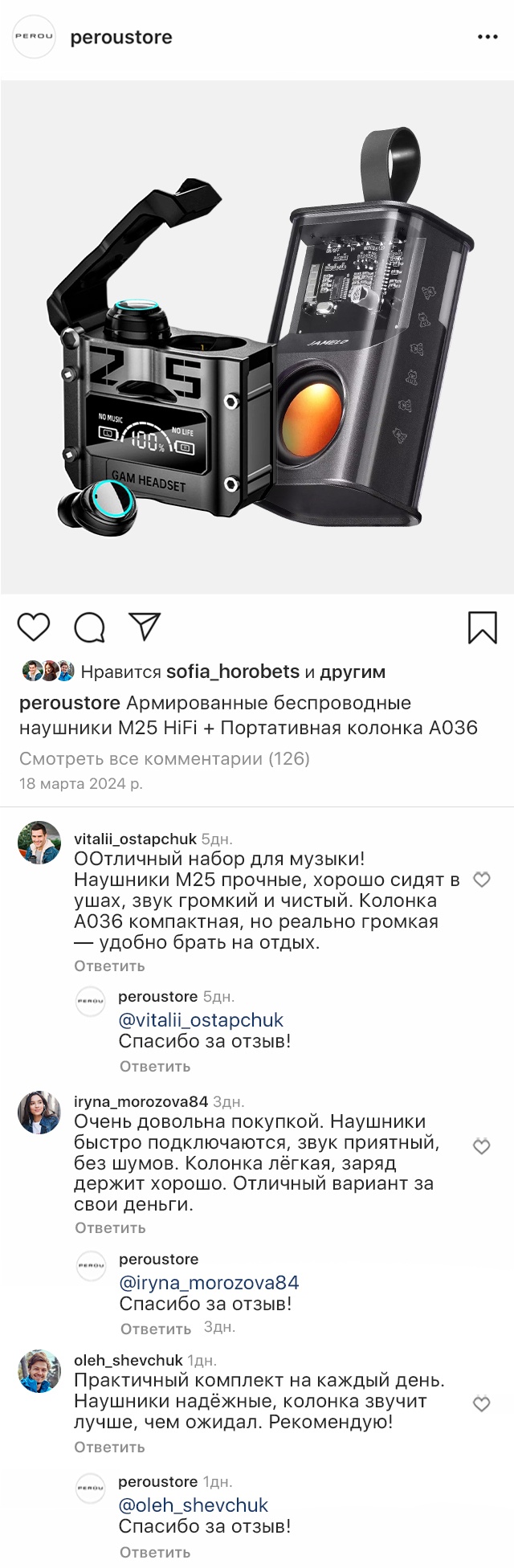Reply to vitalii_ostapchuk's comment
514x1568 pixels.
pyautogui.click(x=109, y=966)
